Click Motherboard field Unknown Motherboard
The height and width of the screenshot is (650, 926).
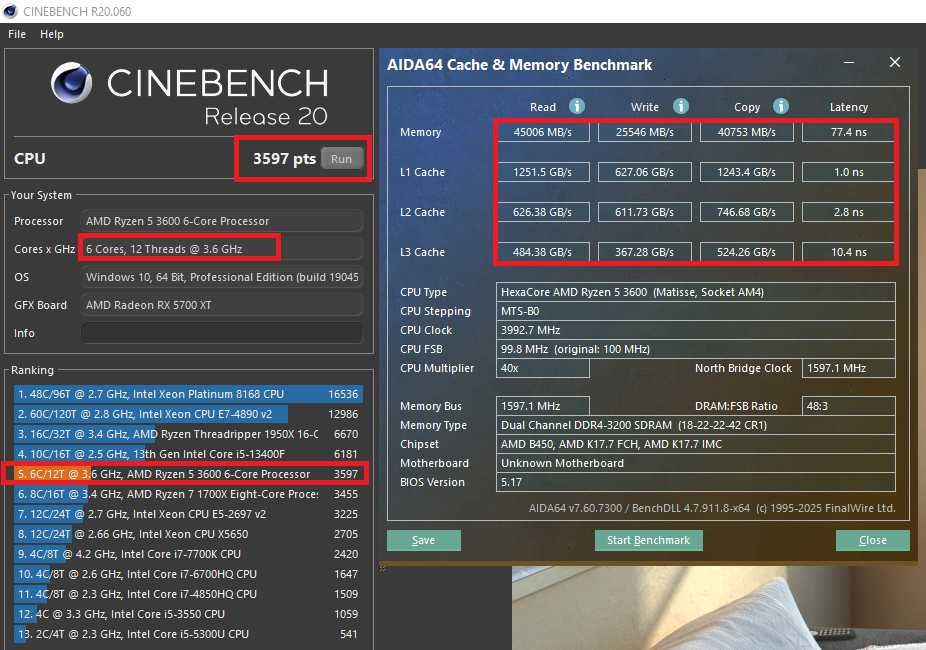(x=696, y=463)
